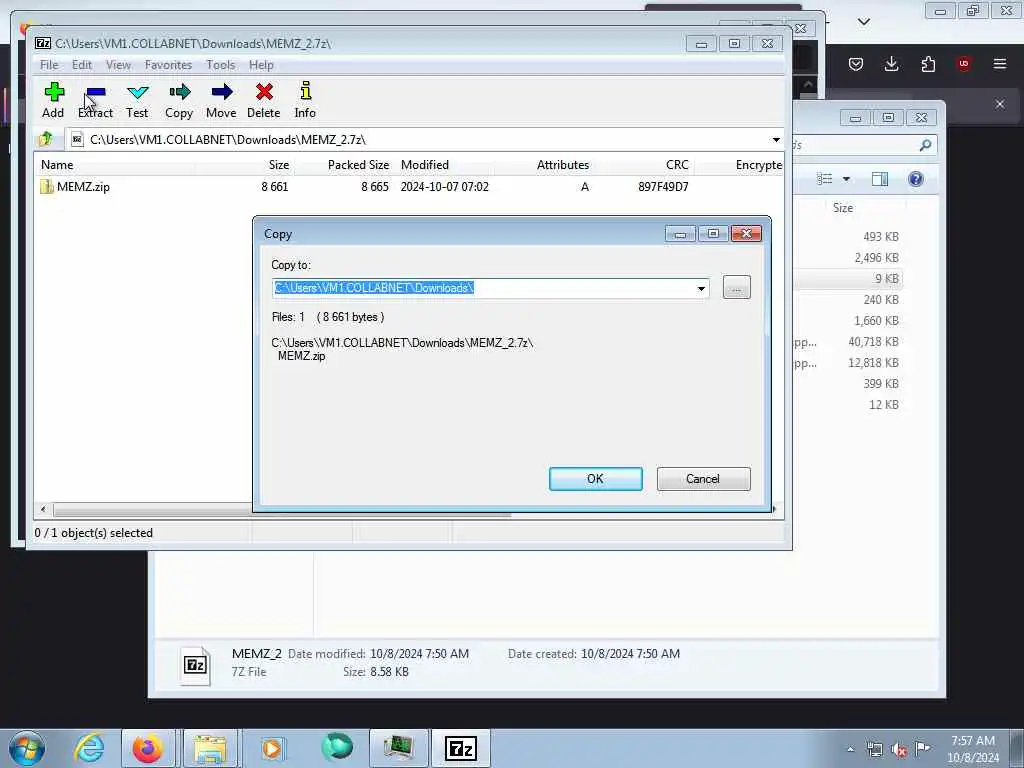Click the Copy toolbar icon
The height and width of the screenshot is (768, 1024).
(179, 100)
